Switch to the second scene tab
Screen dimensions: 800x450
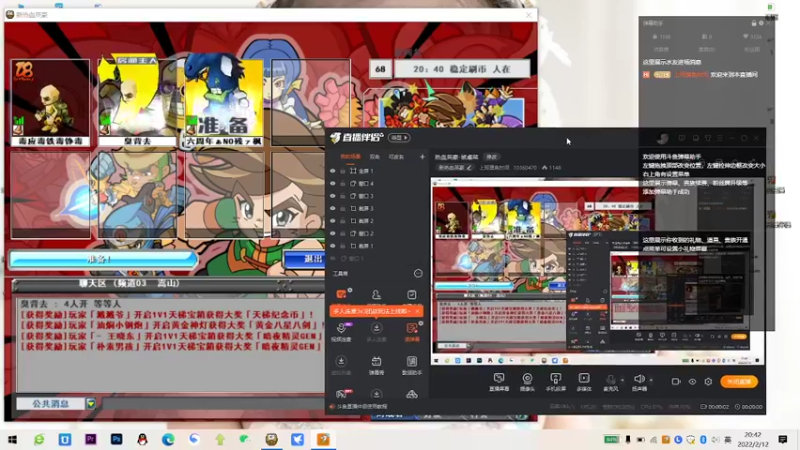coord(374,157)
